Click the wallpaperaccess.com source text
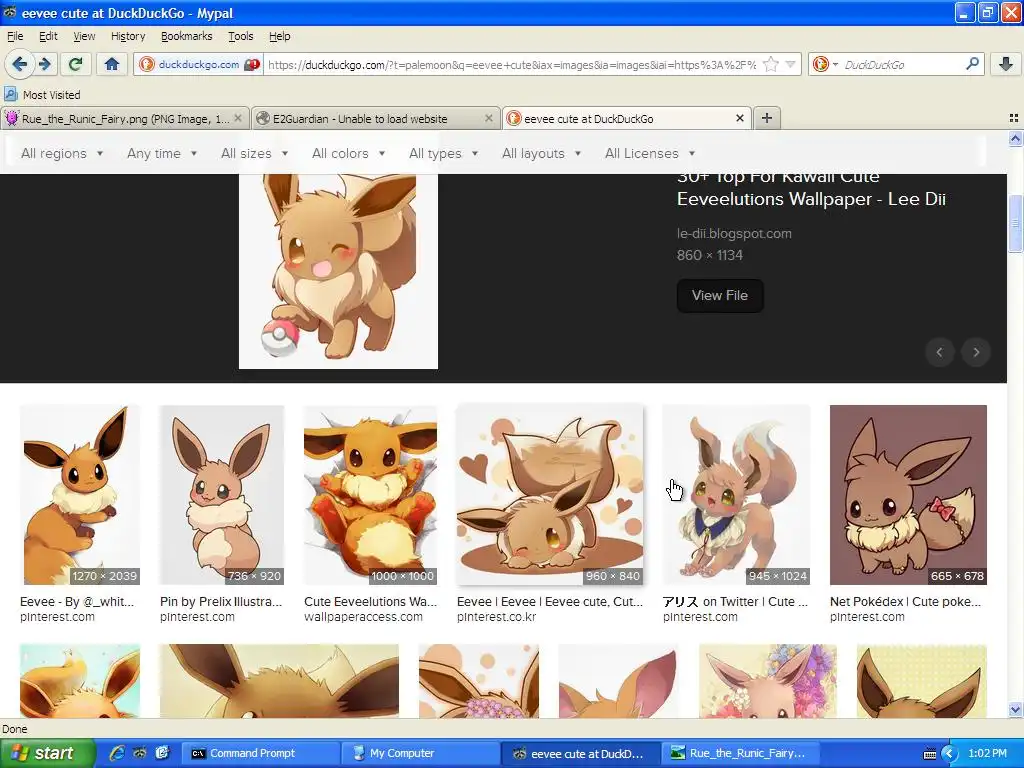This screenshot has height=768, width=1024. [363, 616]
